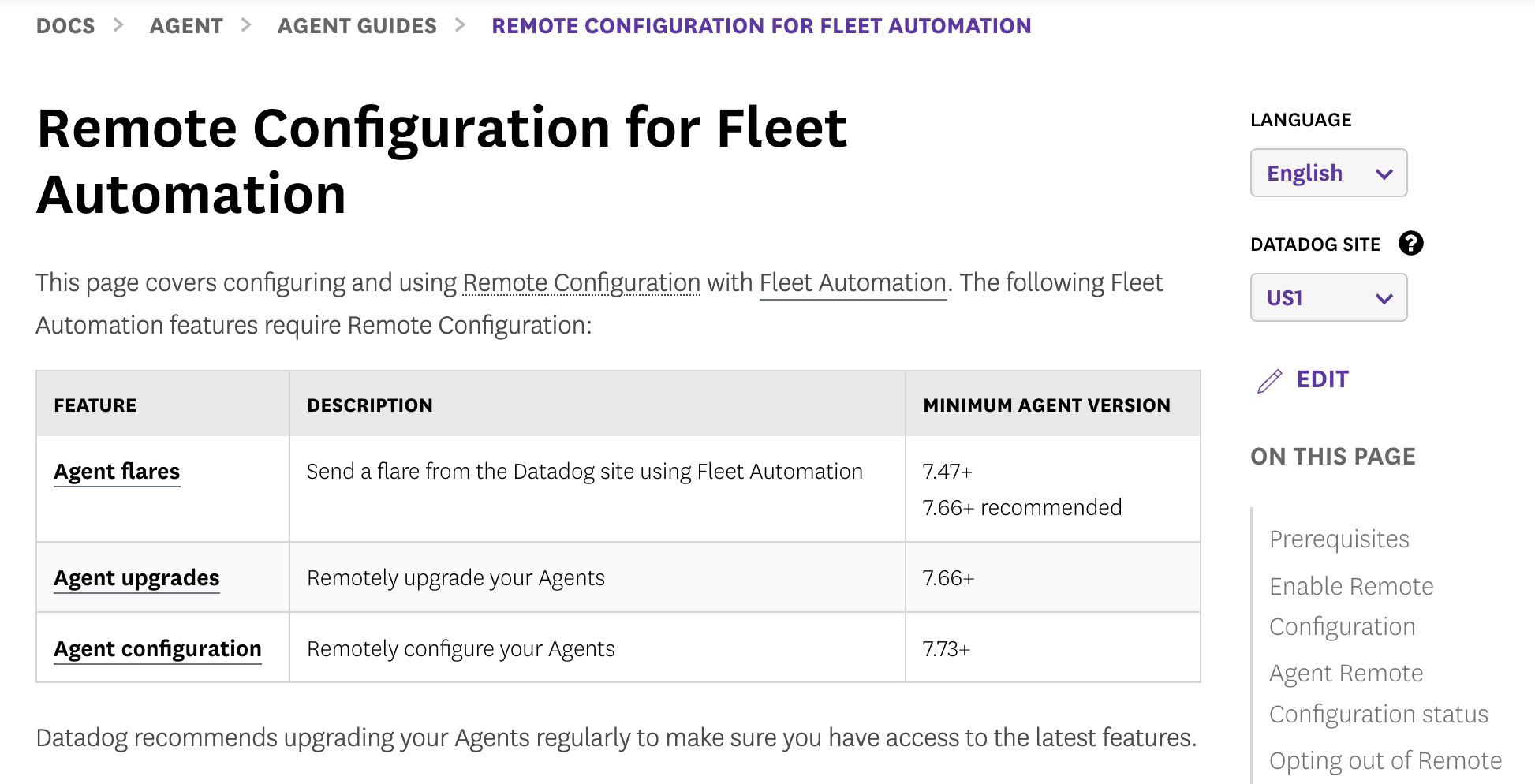
Task: Navigate to AGENT in the breadcrumb trail
Action: (186, 24)
